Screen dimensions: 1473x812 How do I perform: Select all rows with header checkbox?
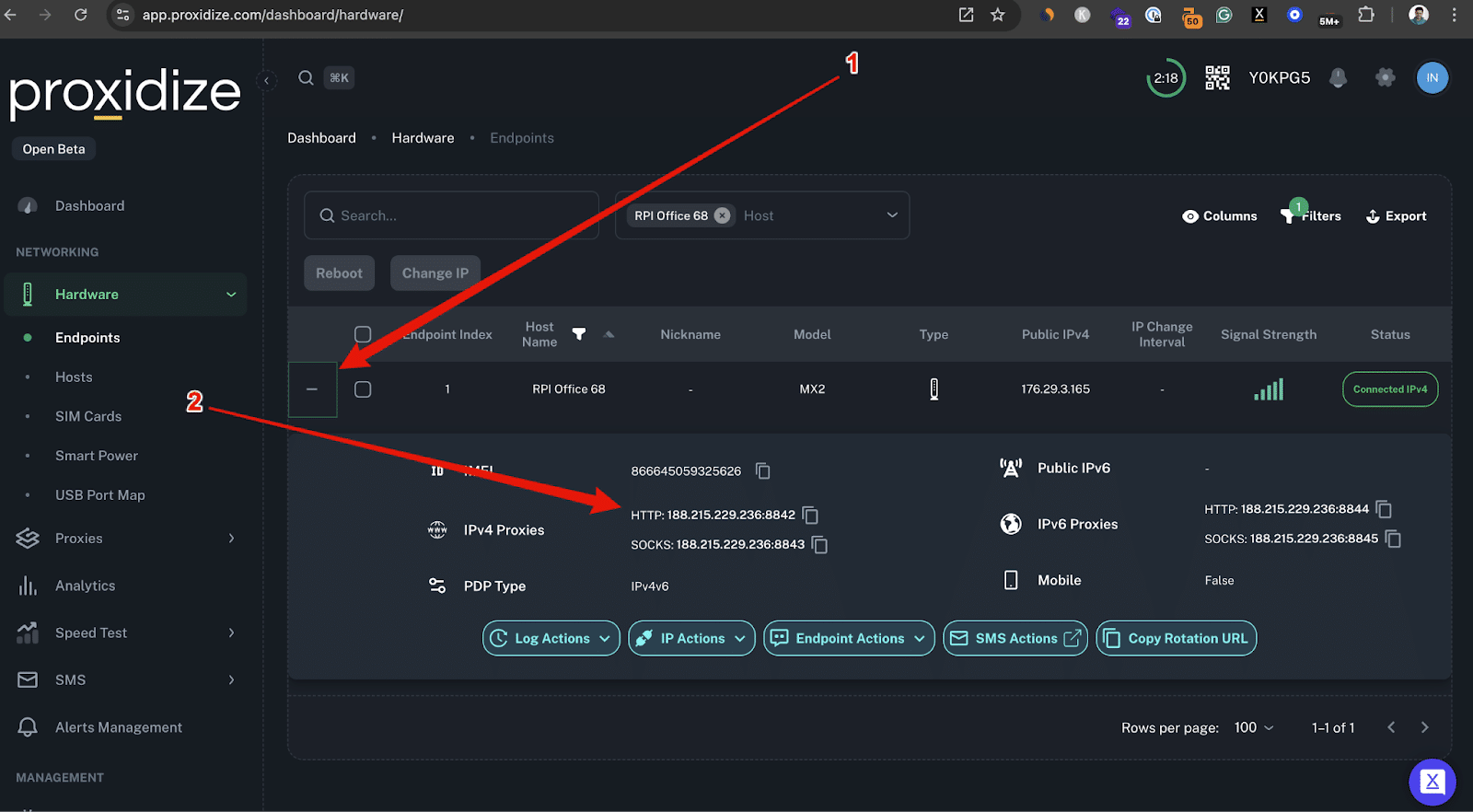click(363, 334)
